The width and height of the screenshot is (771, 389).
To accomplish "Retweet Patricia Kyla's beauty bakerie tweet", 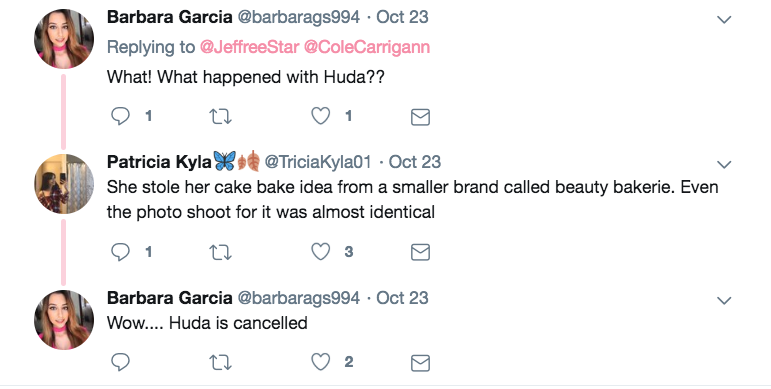I will (220, 252).
